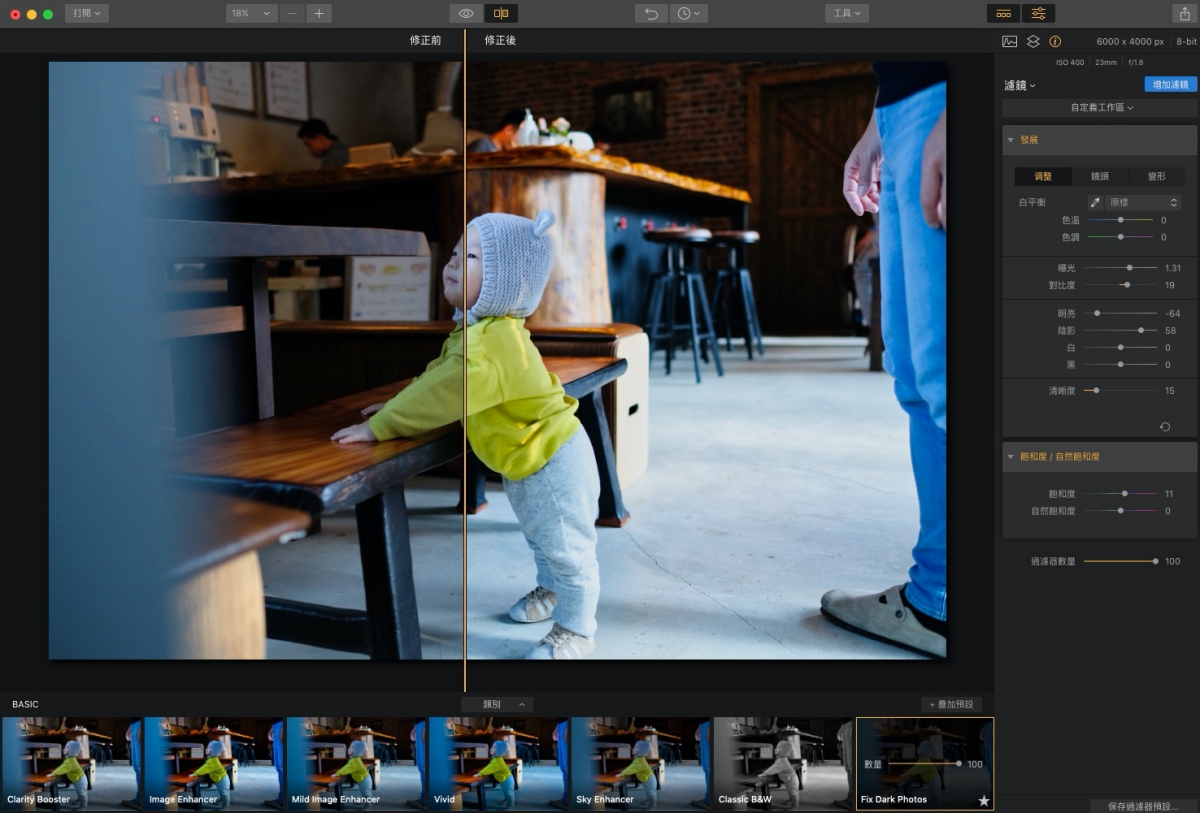Toggle the presets filmstrip panel
Image resolution: width=1200 pixels, height=813 pixels.
(x=1004, y=14)
